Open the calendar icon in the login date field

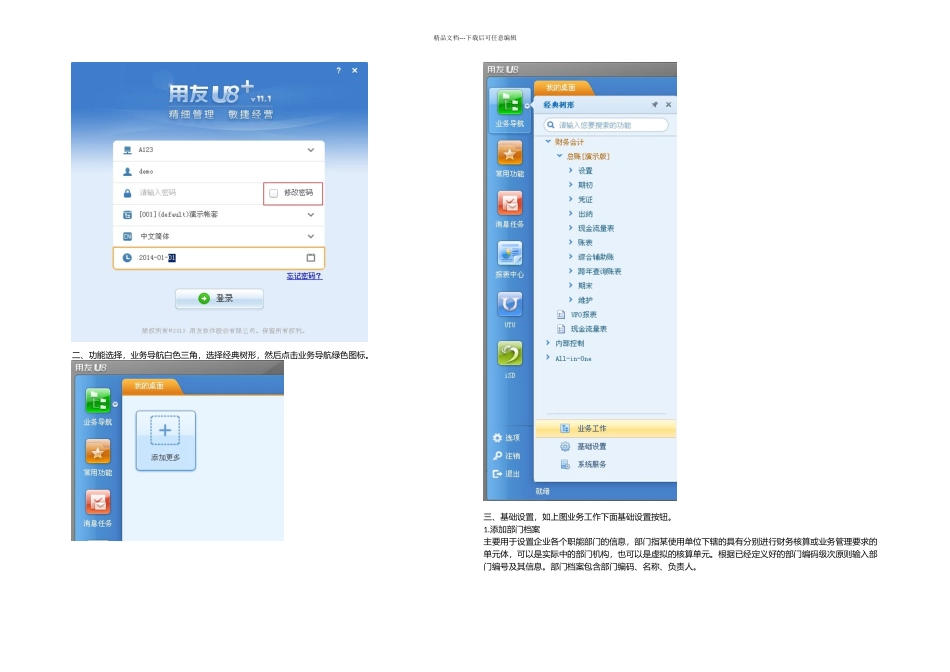311,258
